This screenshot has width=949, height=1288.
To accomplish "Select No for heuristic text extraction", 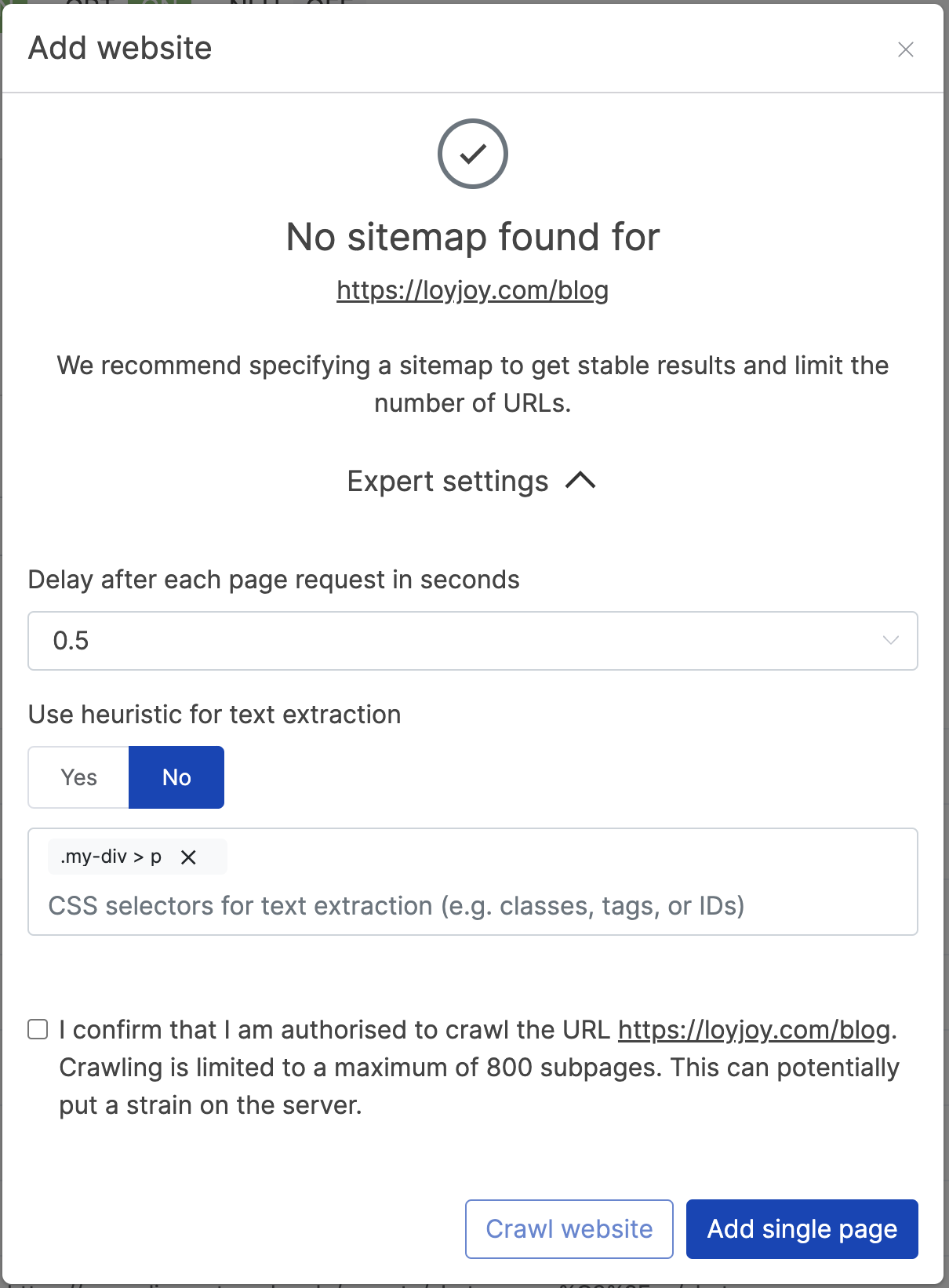I will pos(176,777).
